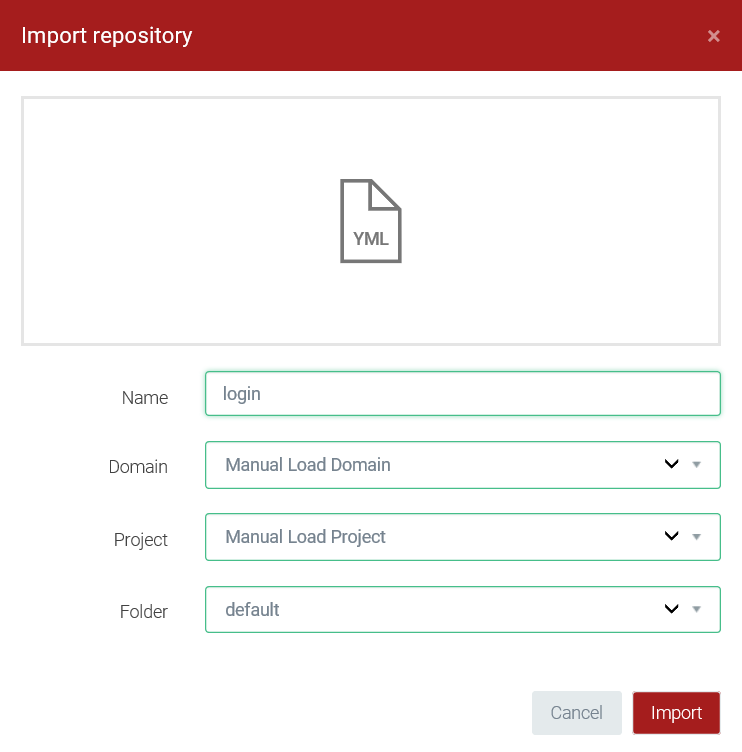Screen dimensions: 742x752
Task: Click the Name input field containing login
Action: (462, 394)
